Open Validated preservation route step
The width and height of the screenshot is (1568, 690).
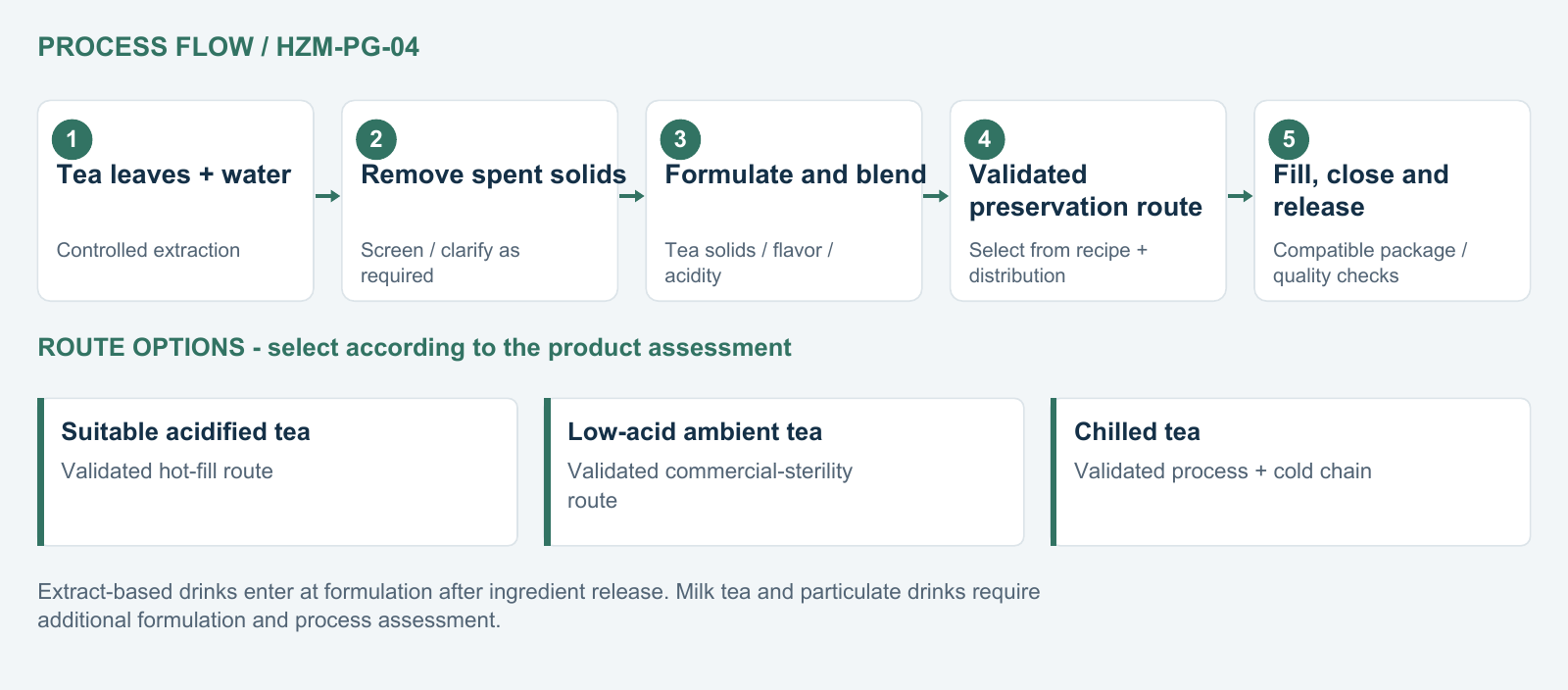(1088, 201)
